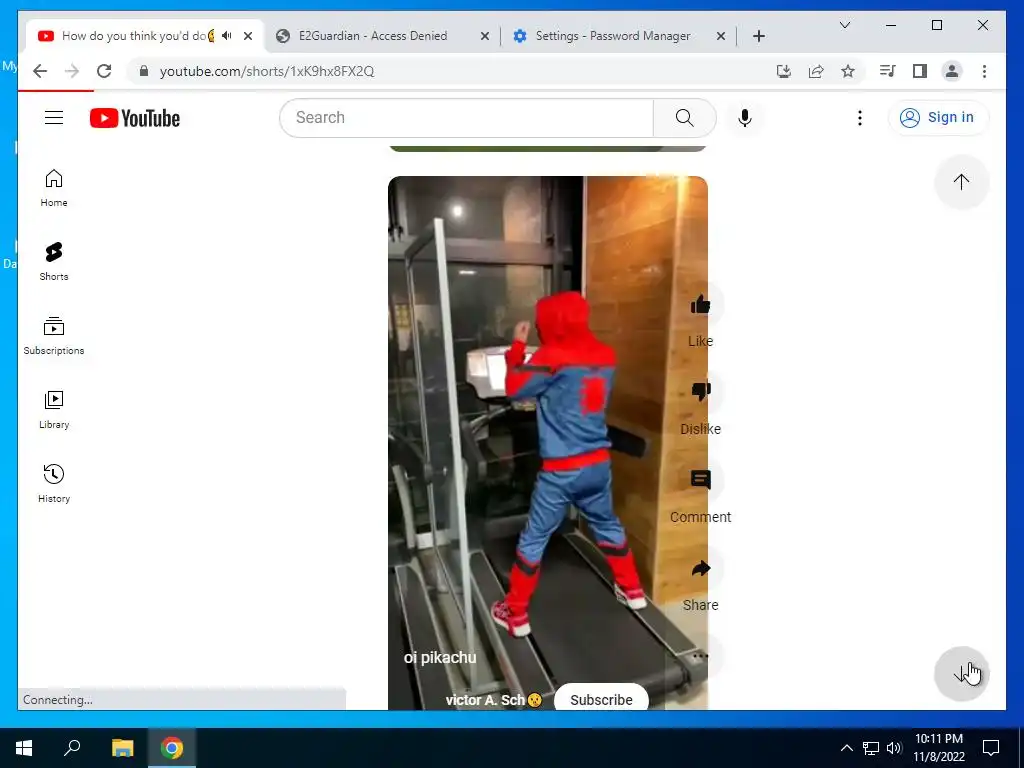Click Chrome icon in taskbar
This screenshot has width=1024, height=768.
pos(172,748)
